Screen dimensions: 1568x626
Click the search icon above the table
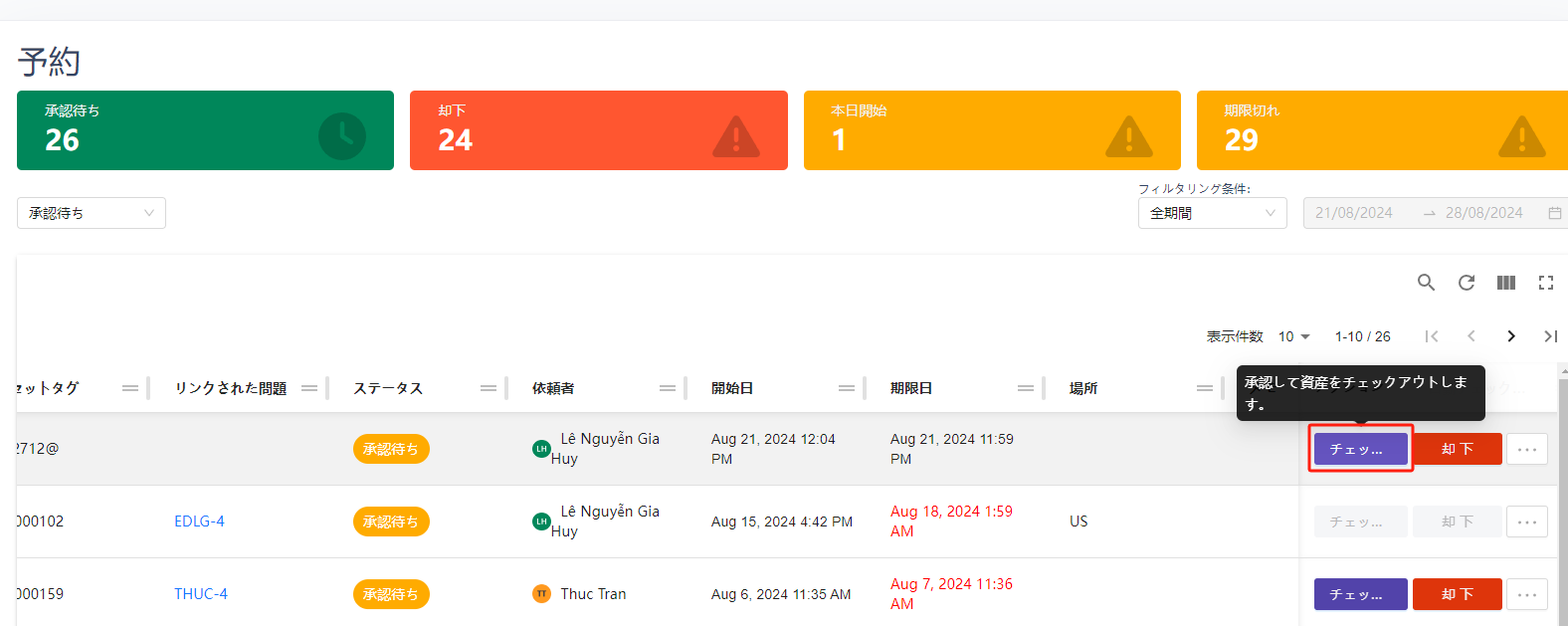[1426, 283]
